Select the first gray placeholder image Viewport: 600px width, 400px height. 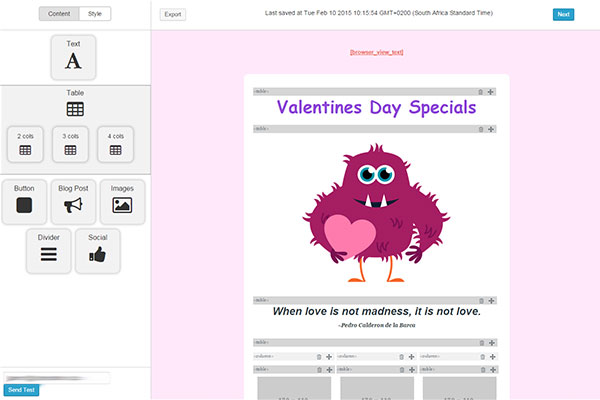coord(294,388)
